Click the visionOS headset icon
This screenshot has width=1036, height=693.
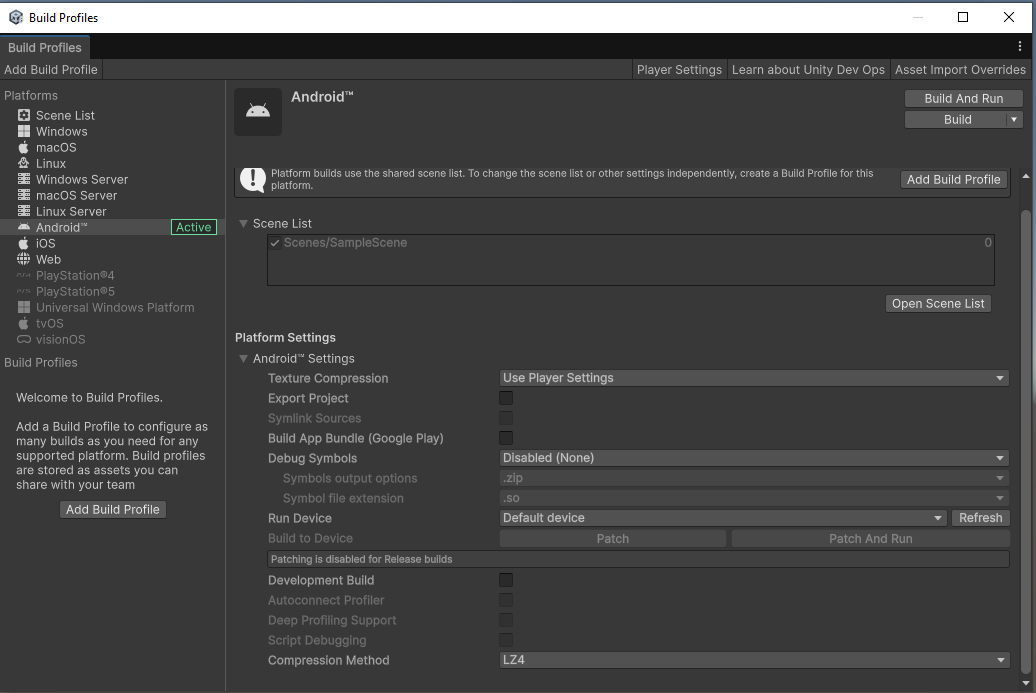[24, 340]
